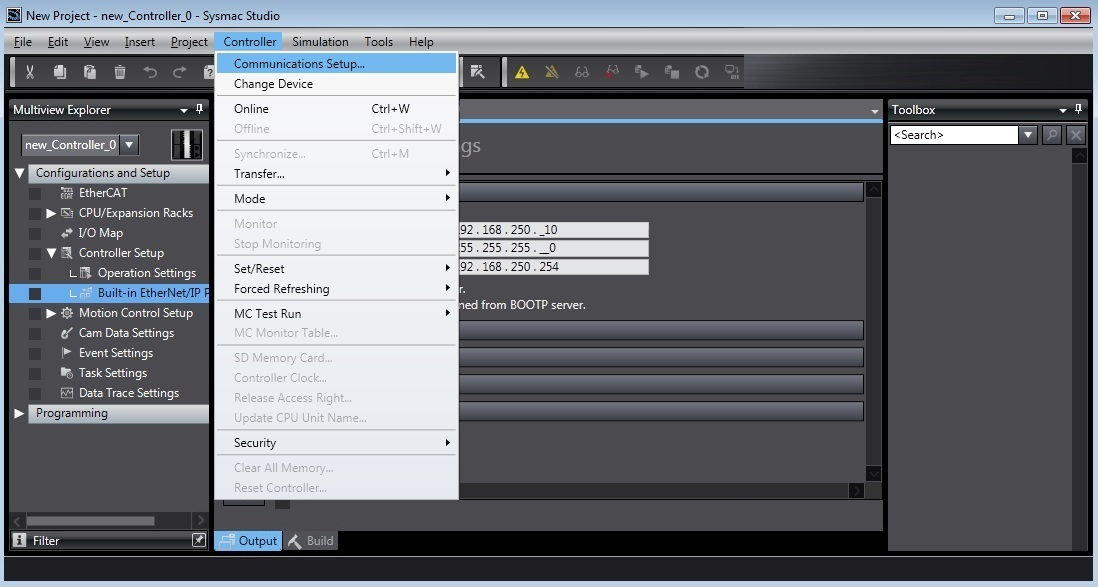
Task: Clear the Toolbox search with X button
Action: coord(1076,134)
